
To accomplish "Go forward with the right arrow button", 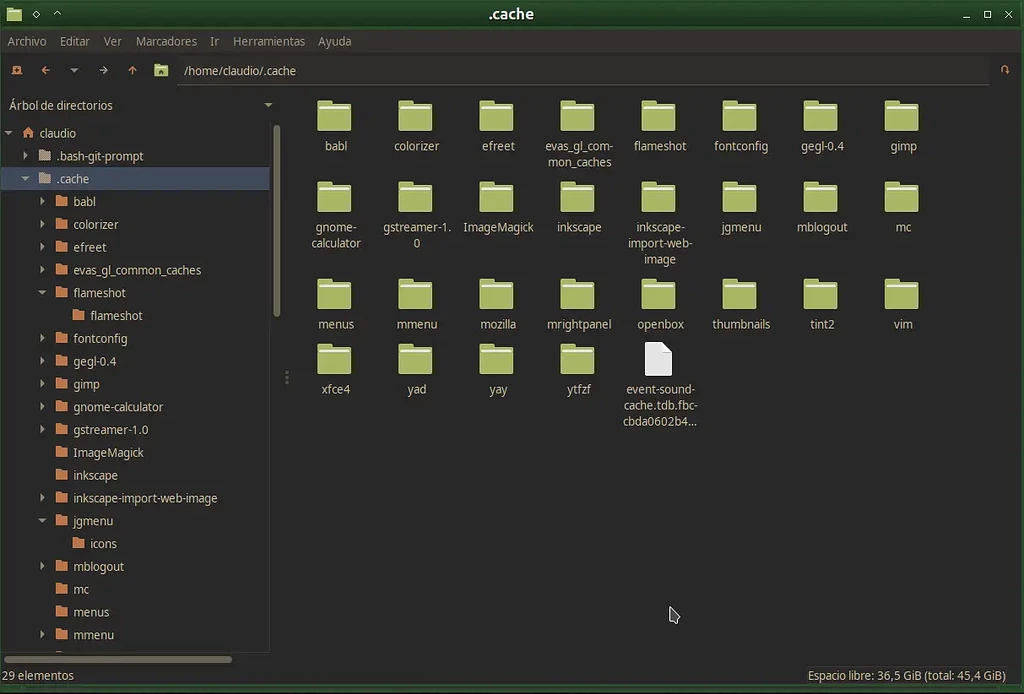I will [x=103, y=70].
